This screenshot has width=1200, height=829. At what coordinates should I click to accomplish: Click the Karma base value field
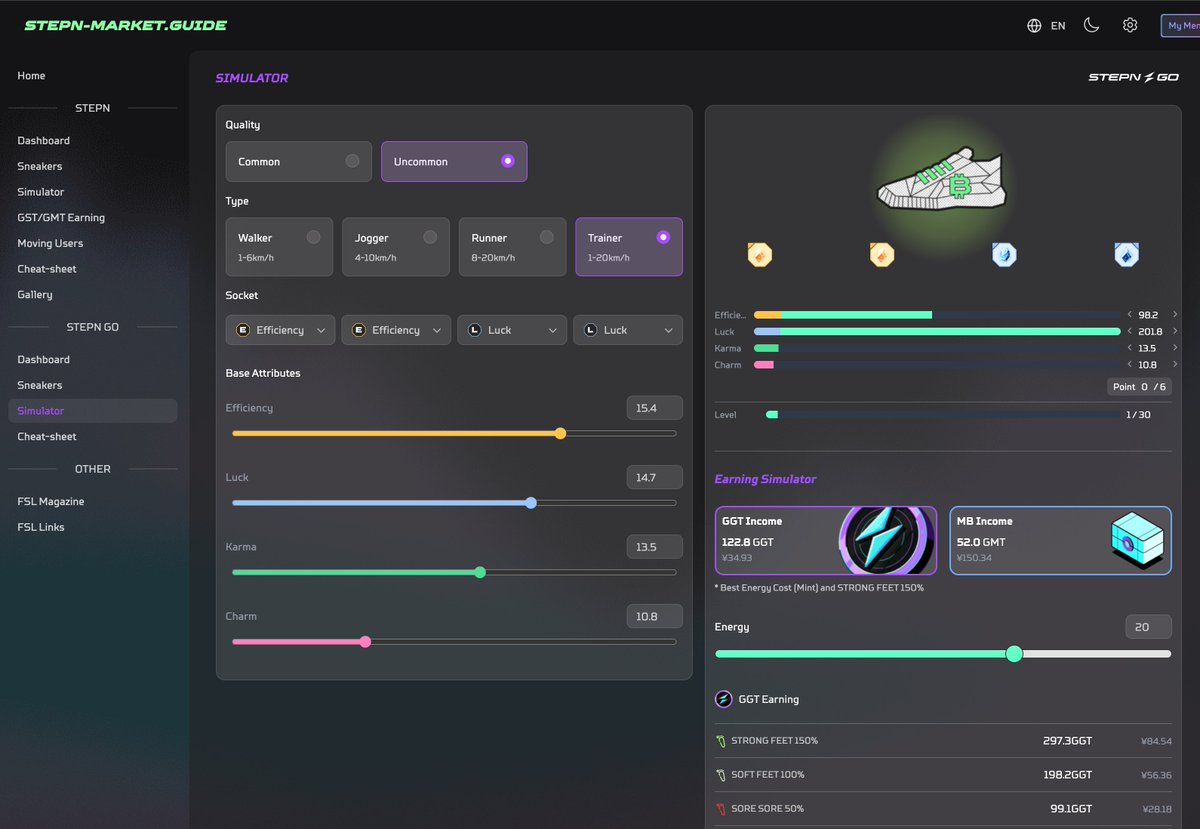click(x=655, y=547)
